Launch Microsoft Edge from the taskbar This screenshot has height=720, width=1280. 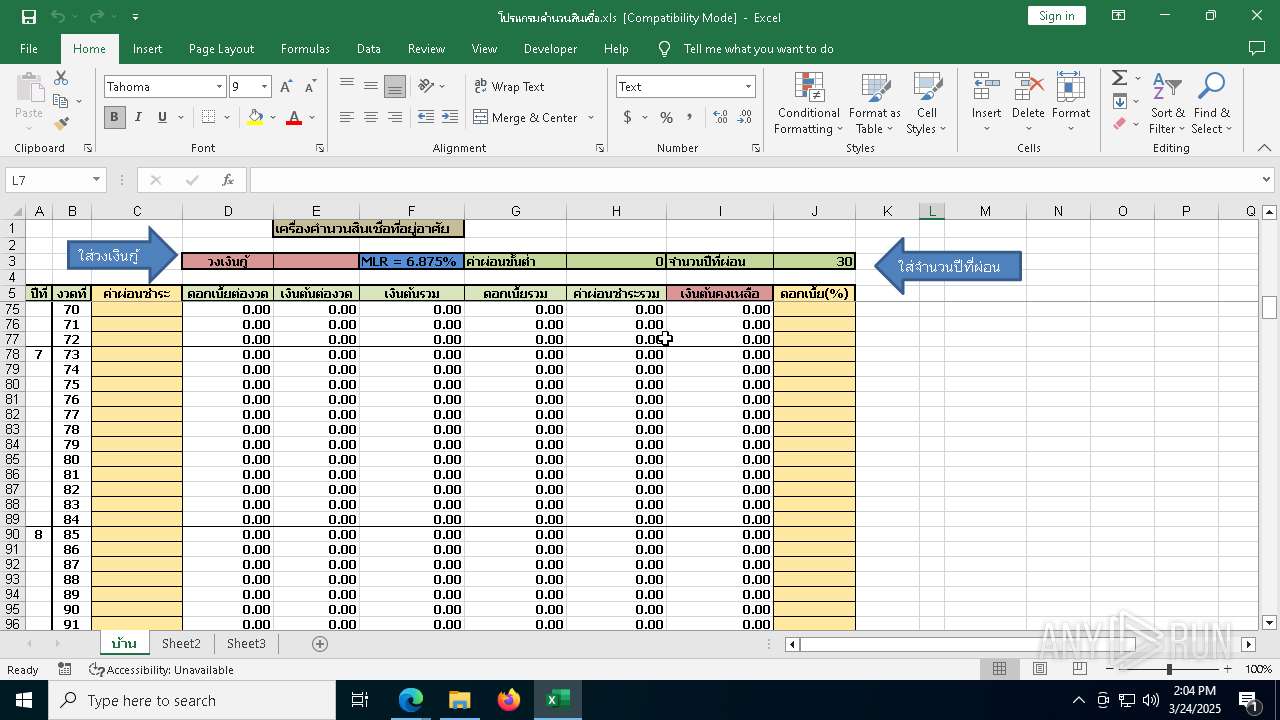[411, 700]
